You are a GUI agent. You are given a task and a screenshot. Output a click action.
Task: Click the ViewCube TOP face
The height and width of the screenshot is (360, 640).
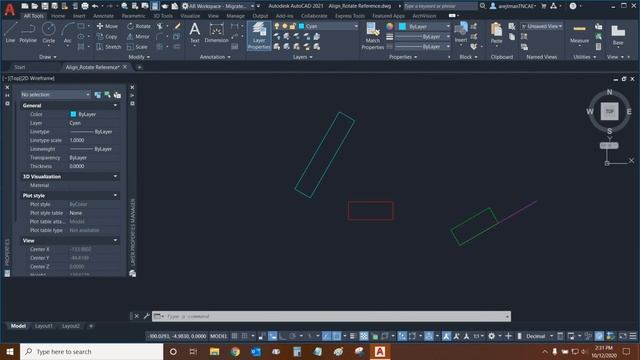tap(609, 111)
